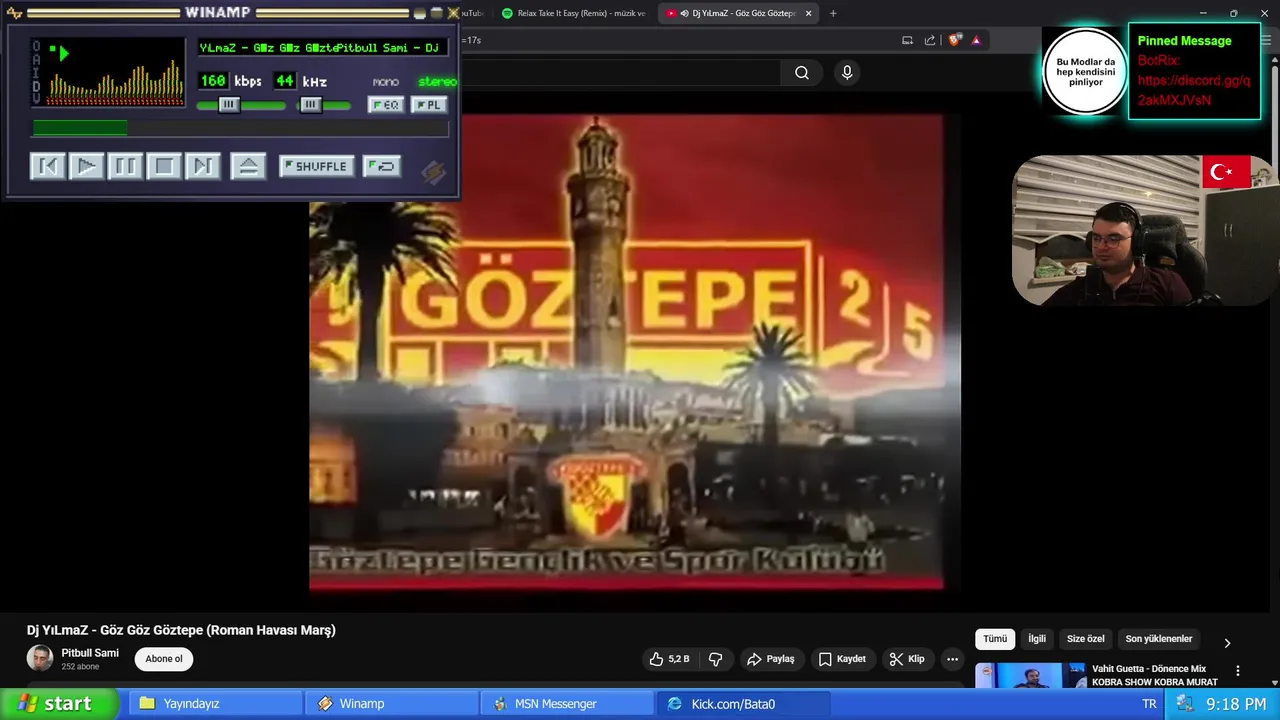Toggle Winamp SHUFFLE mode
Viewport: 1280px width, 720px height.
pos(317,166)
